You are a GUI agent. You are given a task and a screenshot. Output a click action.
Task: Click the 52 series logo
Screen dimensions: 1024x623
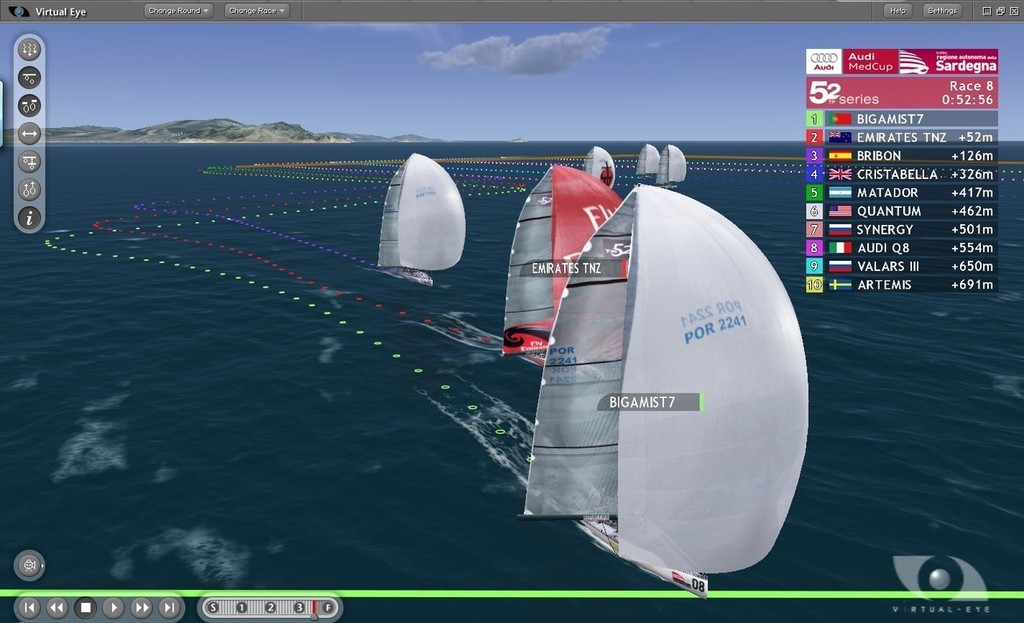tap(844, 93)
